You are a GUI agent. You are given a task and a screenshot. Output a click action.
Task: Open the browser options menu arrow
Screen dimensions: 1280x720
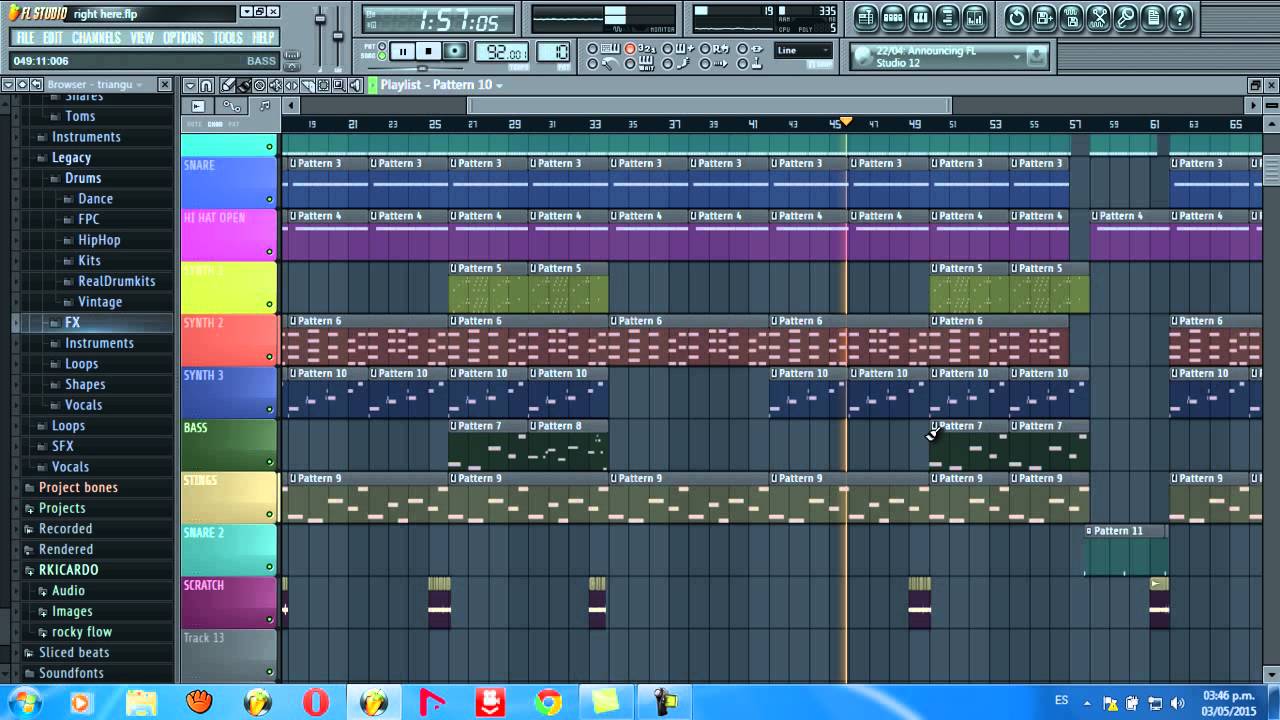click(8, 85)
